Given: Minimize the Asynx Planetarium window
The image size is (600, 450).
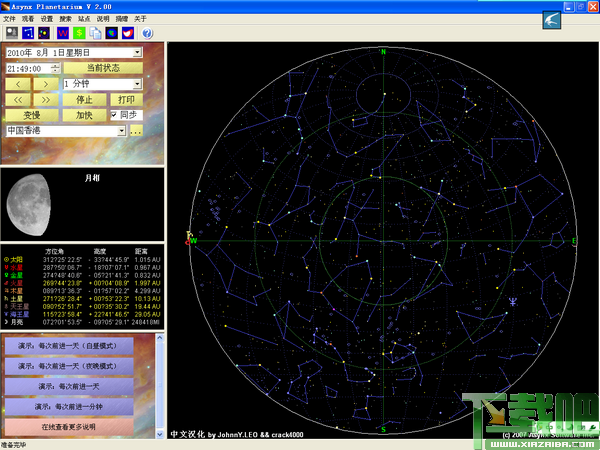Looking at the screenshot, I should 569,7.
